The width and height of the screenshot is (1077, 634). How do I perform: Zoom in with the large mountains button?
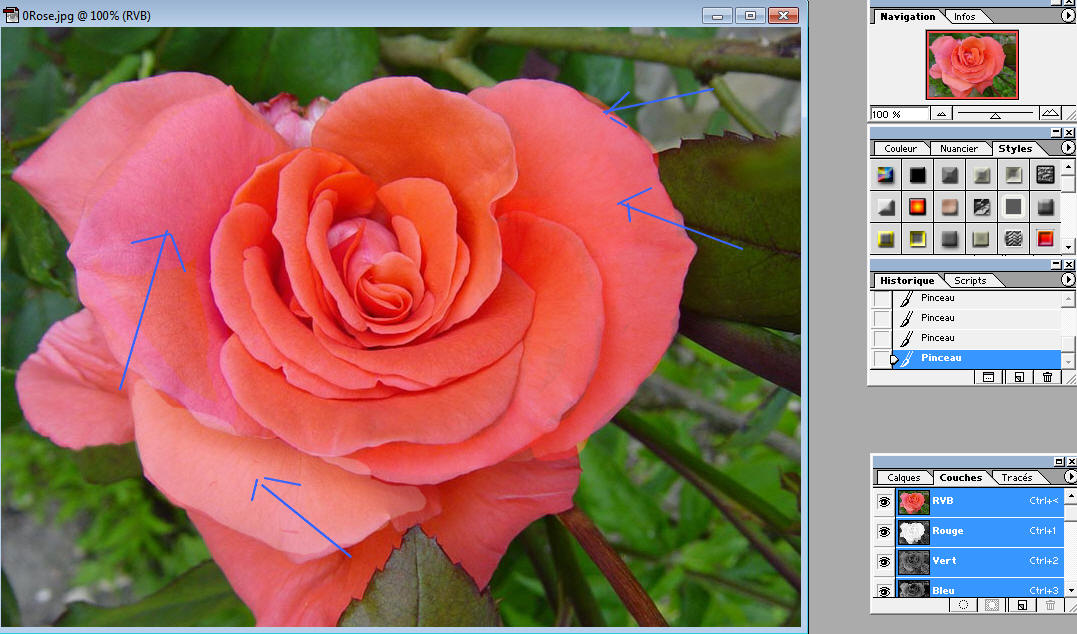(x=1050, y=113)
